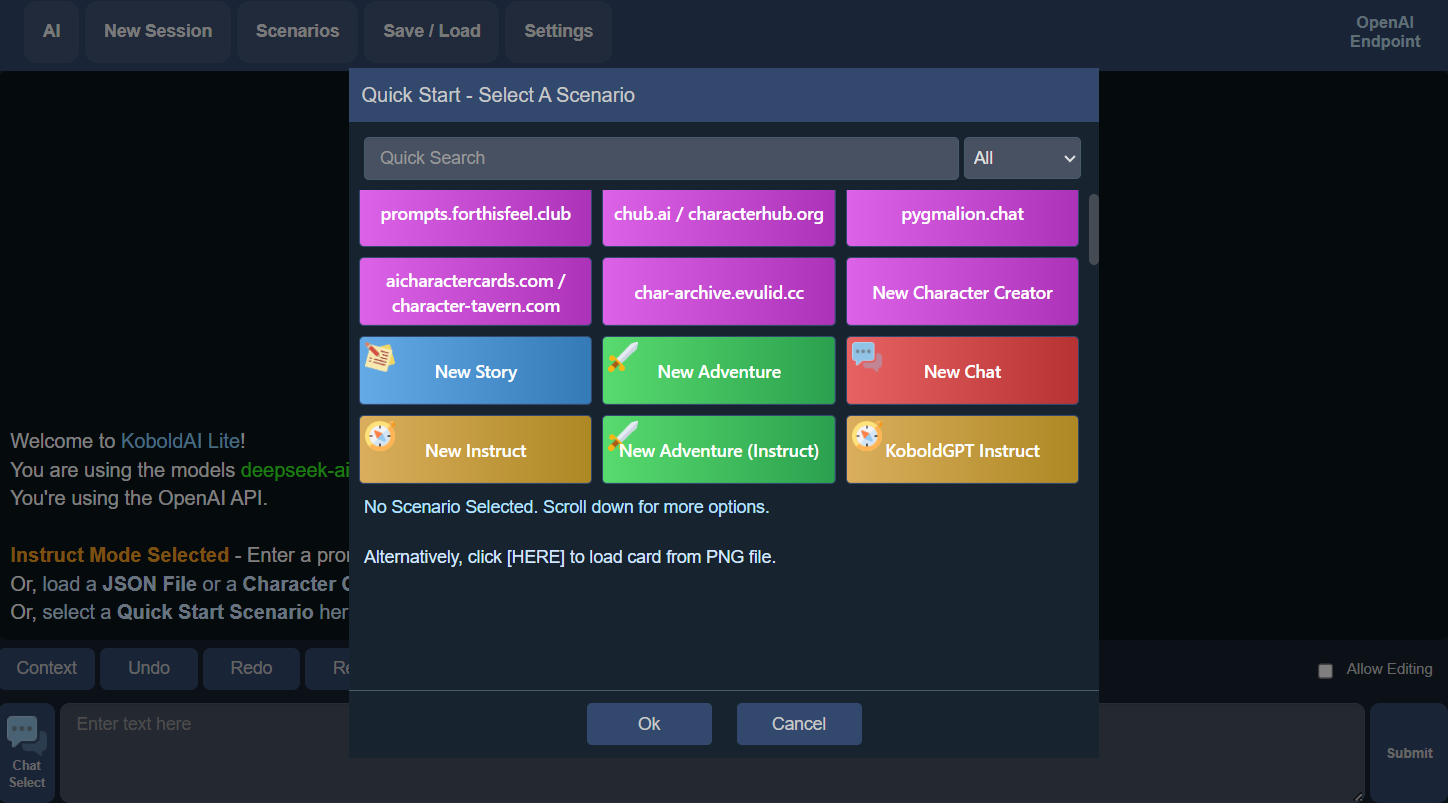Choose the New Story scenario

point(476,371)
